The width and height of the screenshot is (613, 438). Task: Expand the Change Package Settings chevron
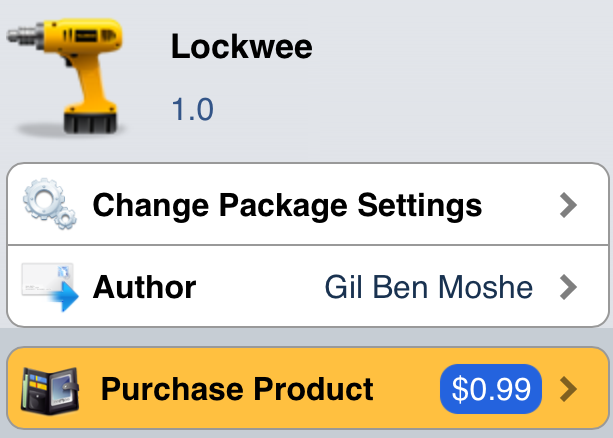click(x=569, y=206)
